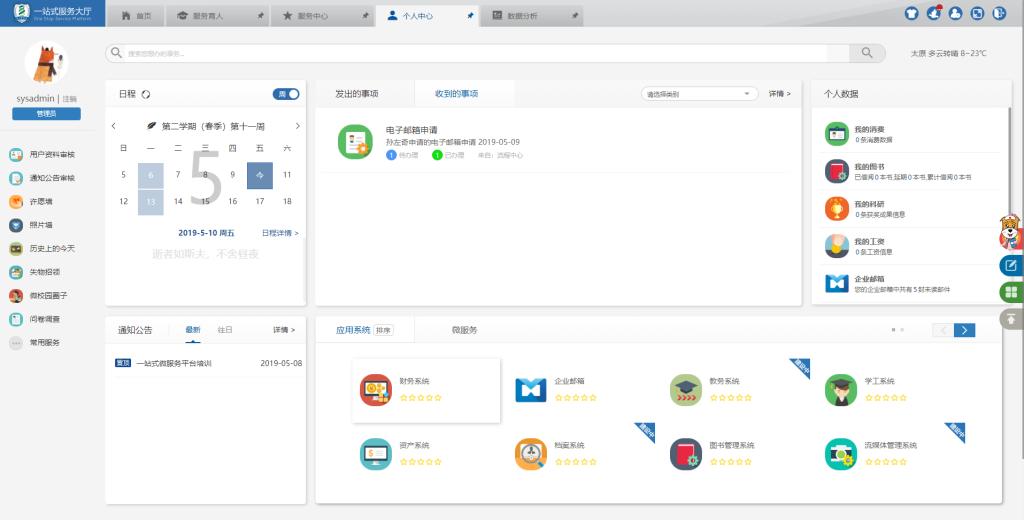Switch to the 微服务 tab
The image size is (1024, 520).
pos(464,330)
